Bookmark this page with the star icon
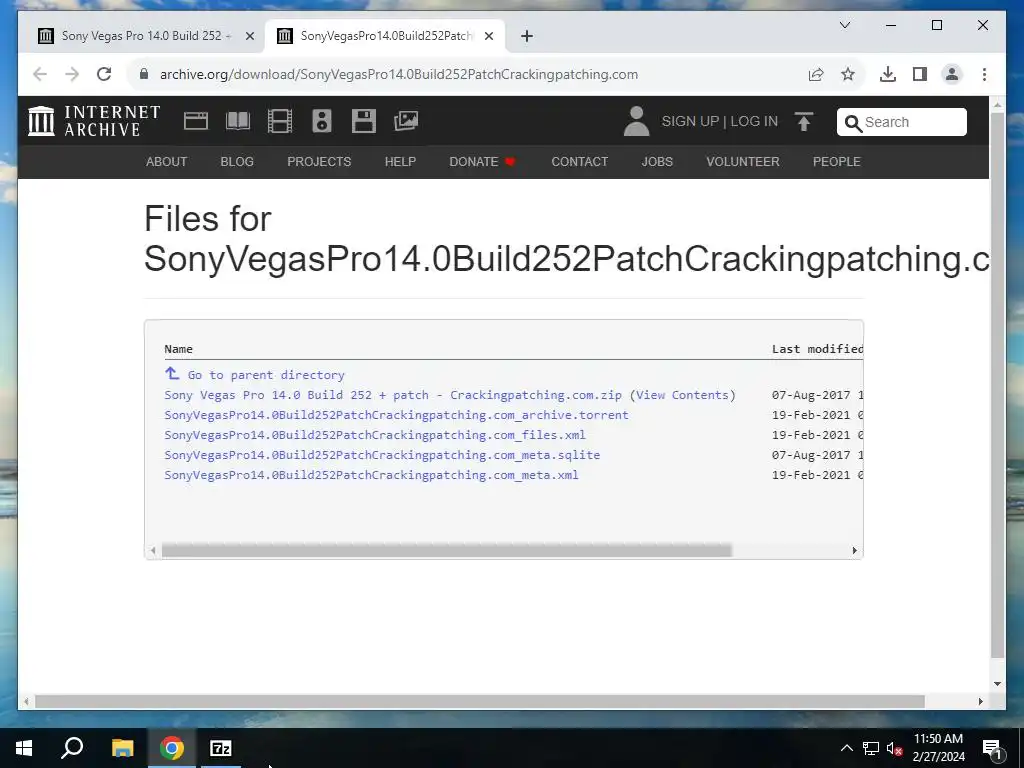The width and height of the screenshot is (1024, 768). (x=848, y=74)
